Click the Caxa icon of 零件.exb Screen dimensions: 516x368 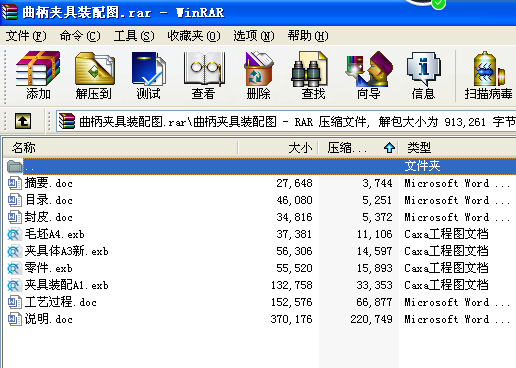coord(14,268)
